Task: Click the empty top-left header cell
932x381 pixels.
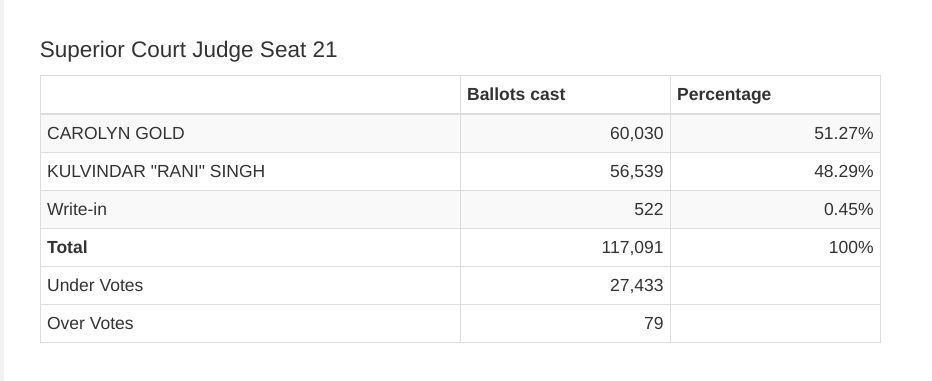Action: pyautogui.click(x=250, y=95)
